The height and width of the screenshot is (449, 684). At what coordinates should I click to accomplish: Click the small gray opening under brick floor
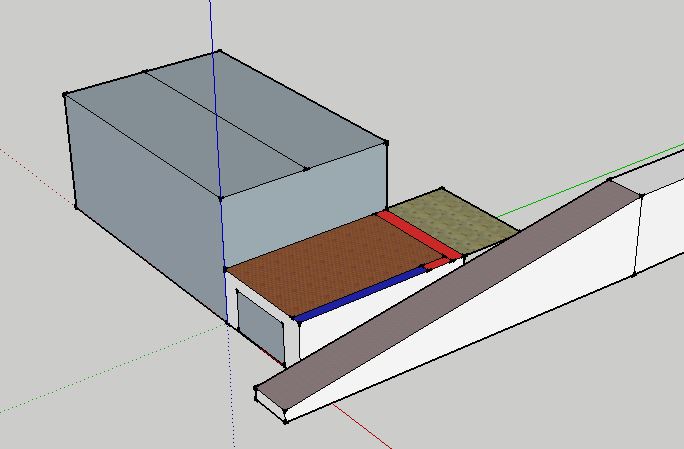(x=259, y=326)
